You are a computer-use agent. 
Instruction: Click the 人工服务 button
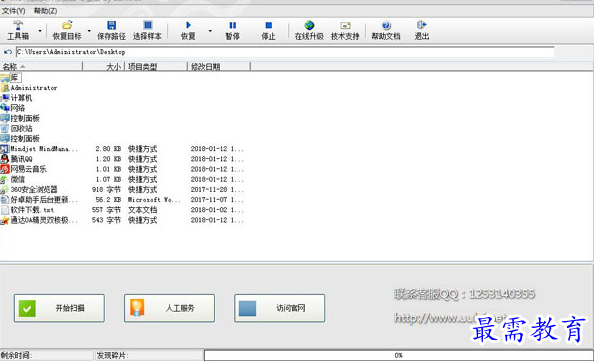169,308
